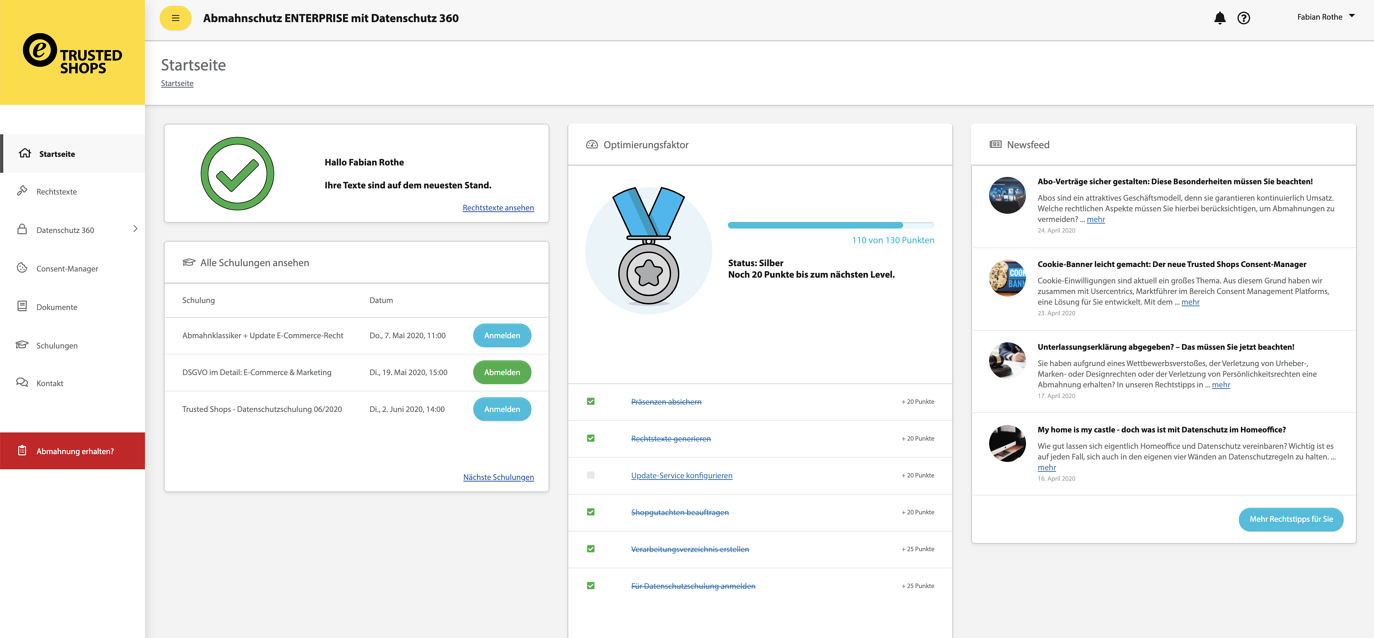This screenshot has height=638, width=1374.
Task: Open the Für Datenschutzschulung anmelden link
Action: (693, 586)
